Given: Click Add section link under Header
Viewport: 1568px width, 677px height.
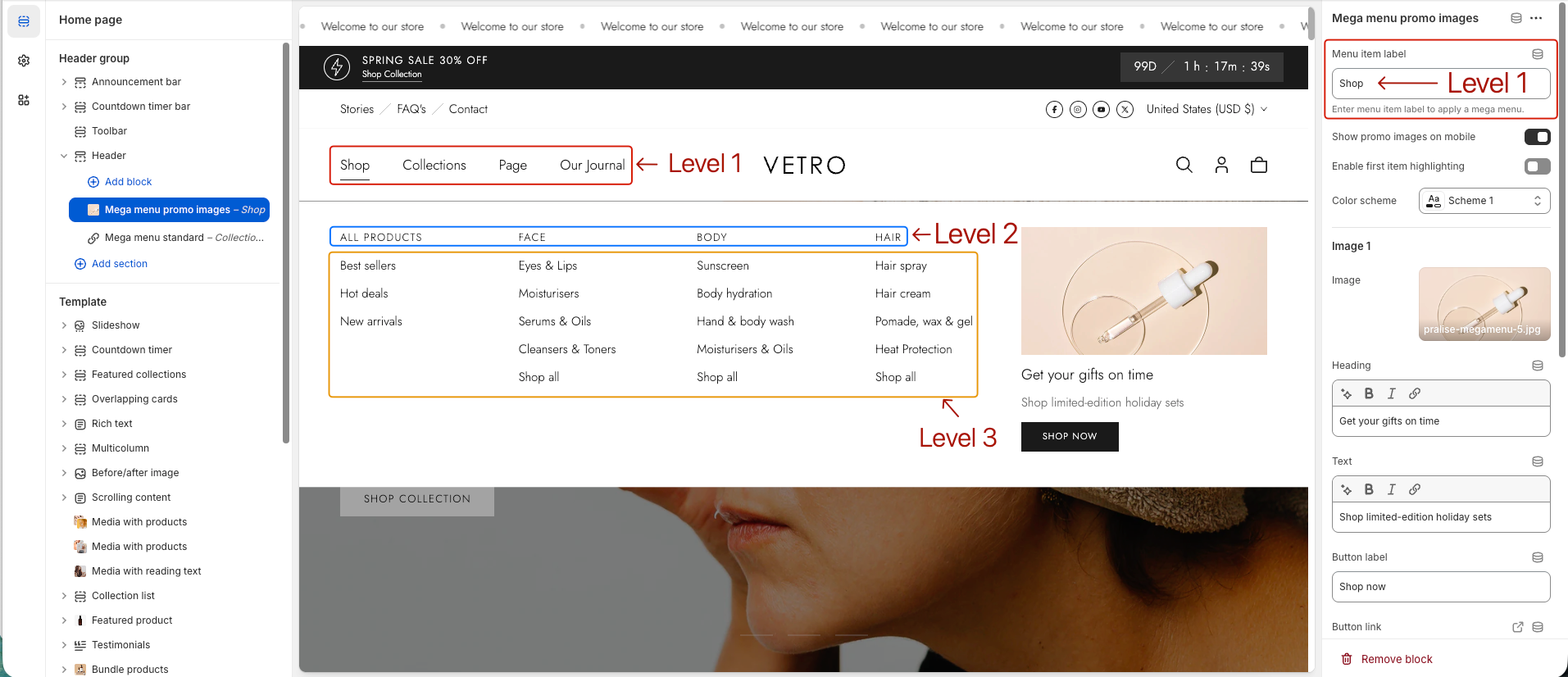Looking at the screenshot, I should [x=119, y=264].
